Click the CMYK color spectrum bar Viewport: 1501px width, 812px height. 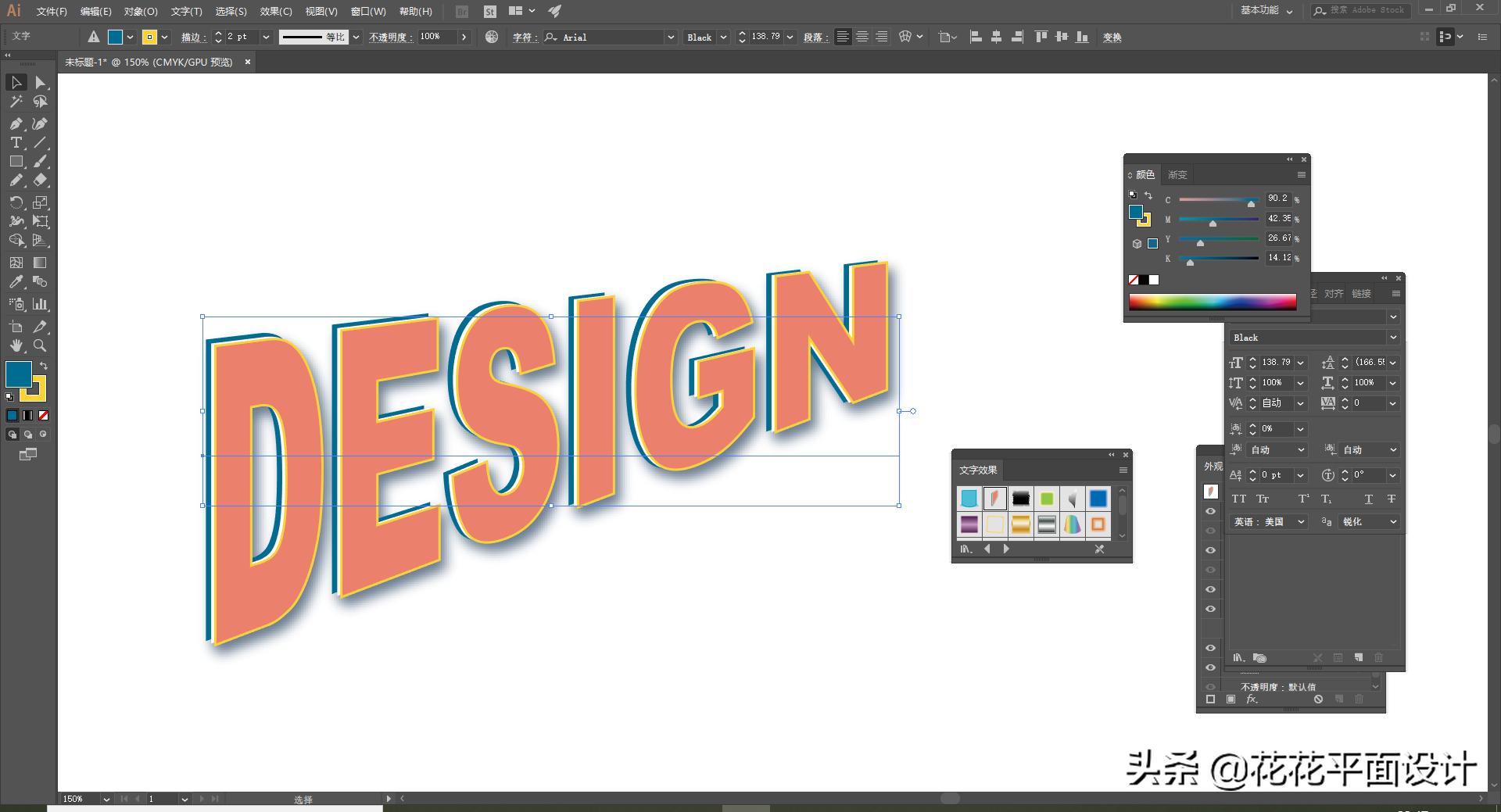pos(1212,302)
